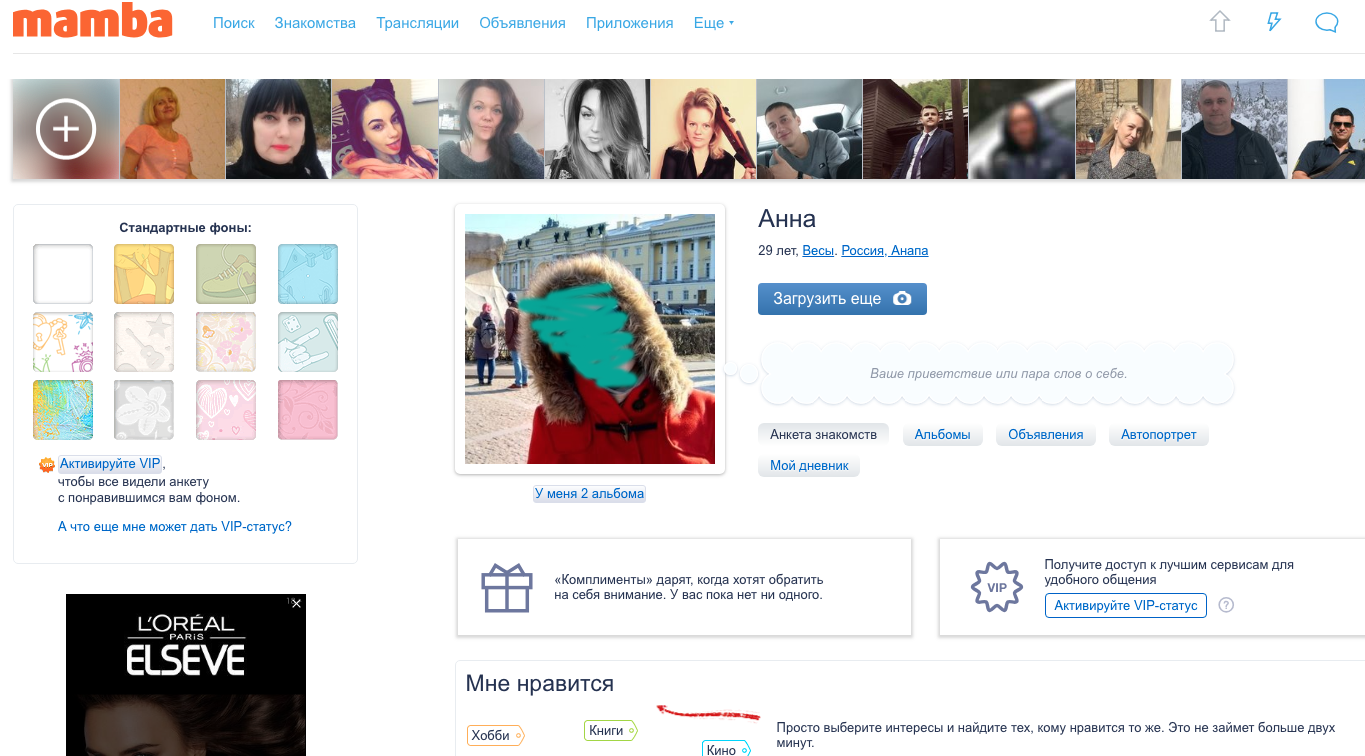Close the L'Oréal Elseve ad
1365x756 pixels.
[x=296, y=603]
